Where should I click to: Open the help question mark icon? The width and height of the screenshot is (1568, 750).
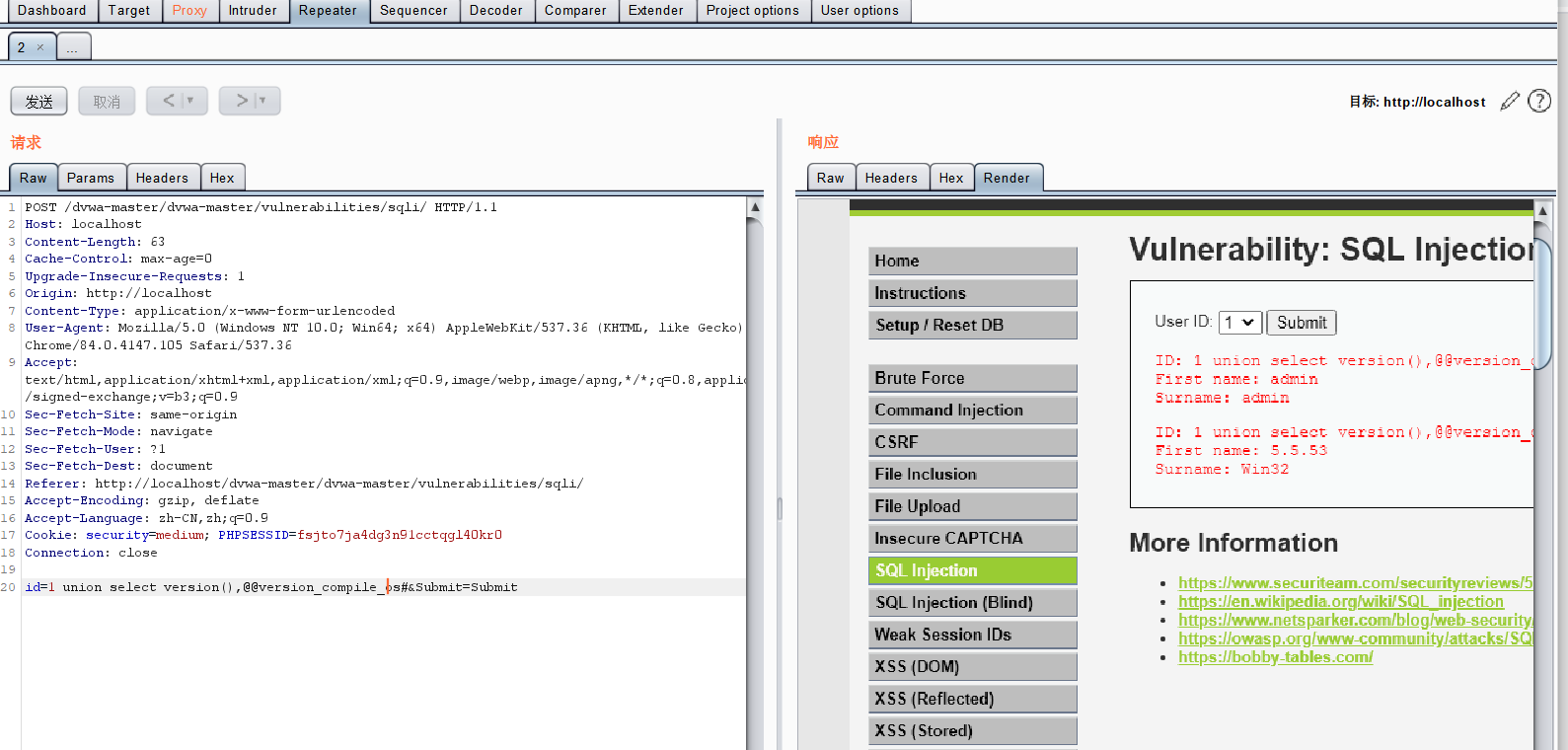(1539, 101)
